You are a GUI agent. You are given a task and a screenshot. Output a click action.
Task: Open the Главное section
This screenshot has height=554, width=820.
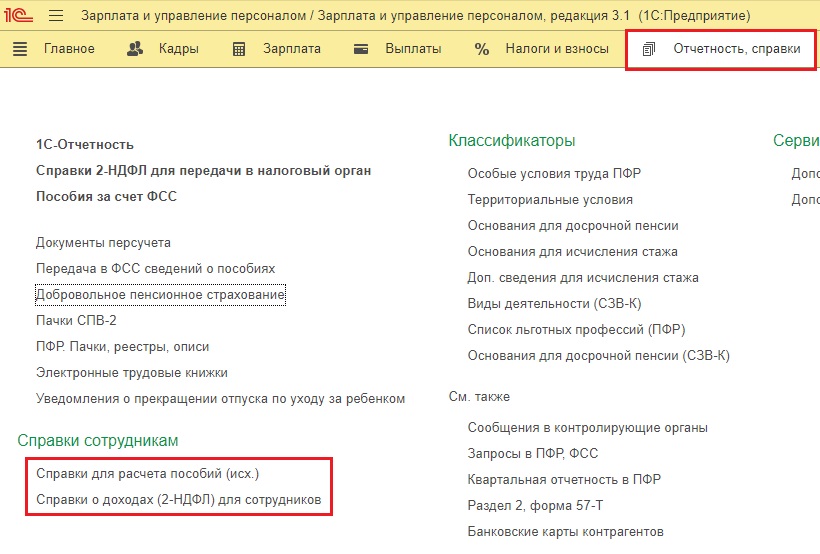pyautogui.click(x=69, y=49)
